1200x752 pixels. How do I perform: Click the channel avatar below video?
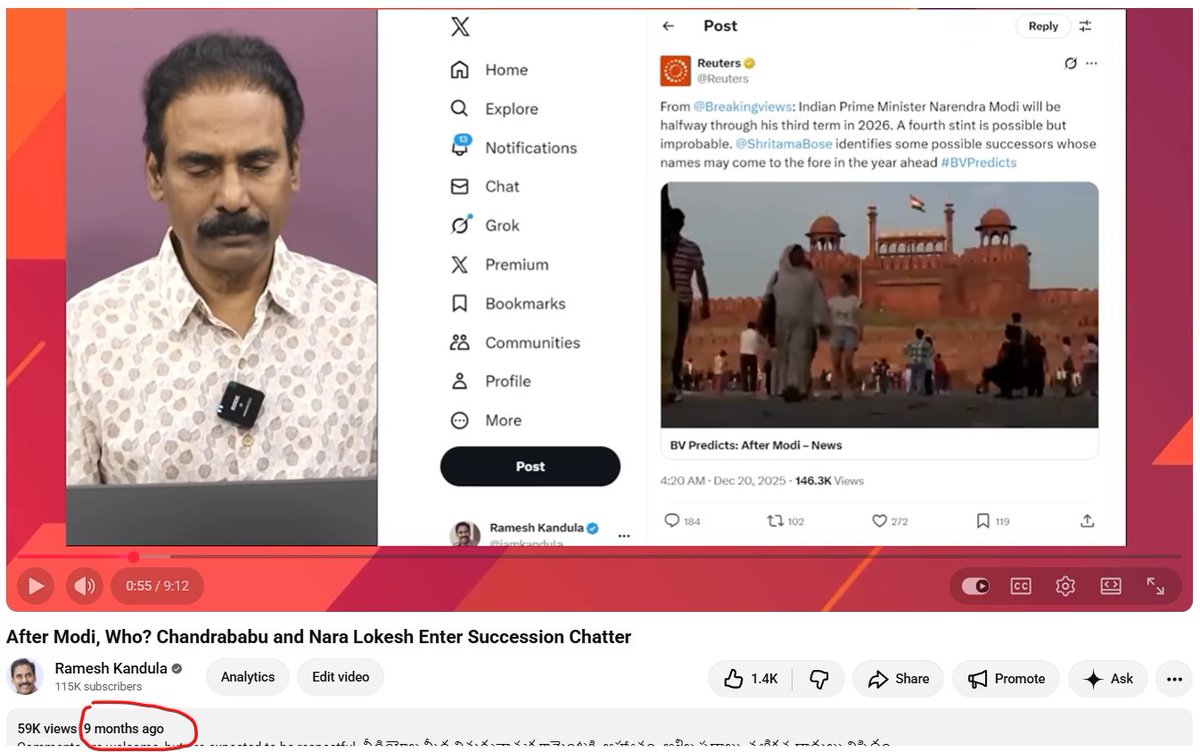pyautogui.click(x=25, y=677)
